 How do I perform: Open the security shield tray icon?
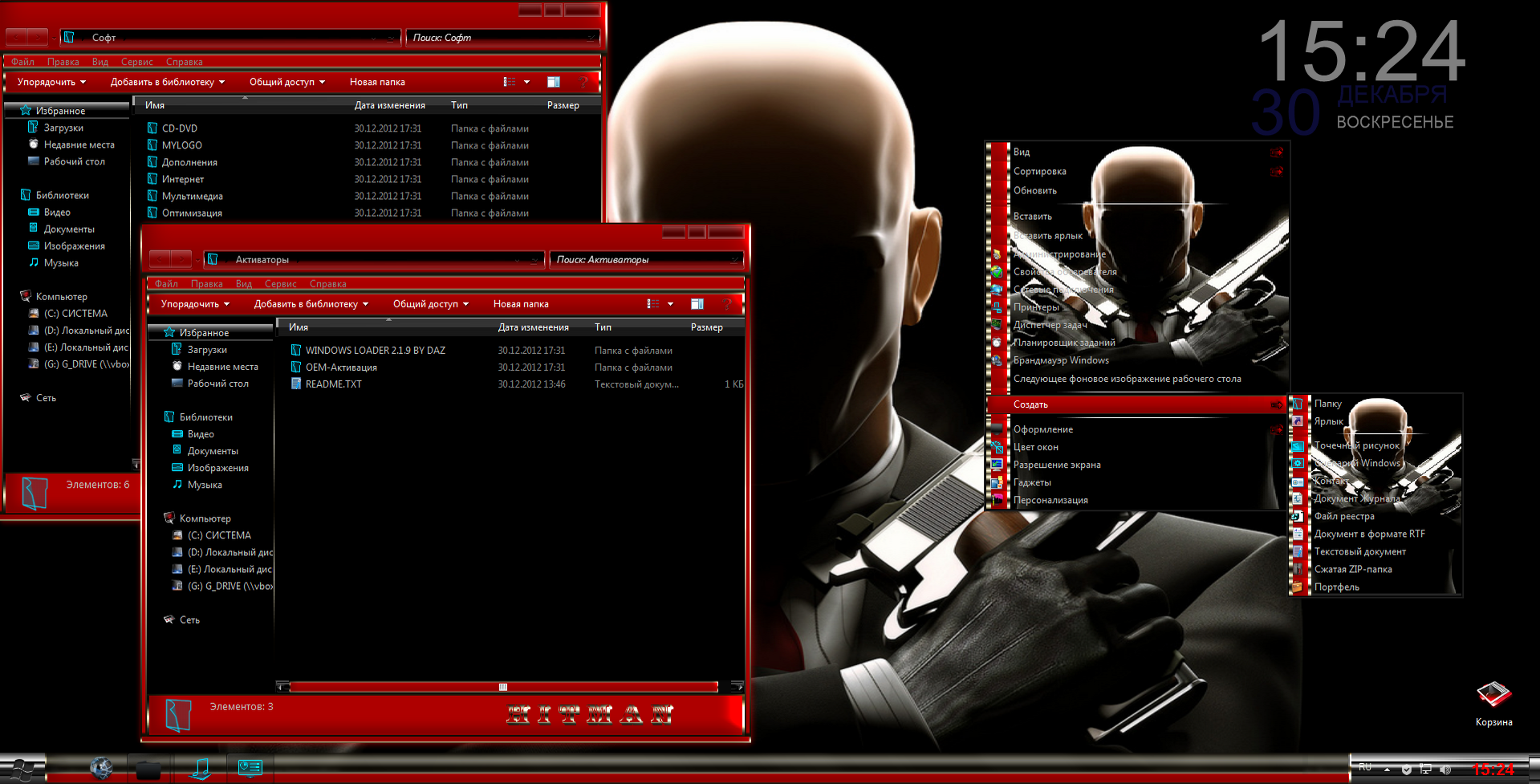click(1407, 770)
